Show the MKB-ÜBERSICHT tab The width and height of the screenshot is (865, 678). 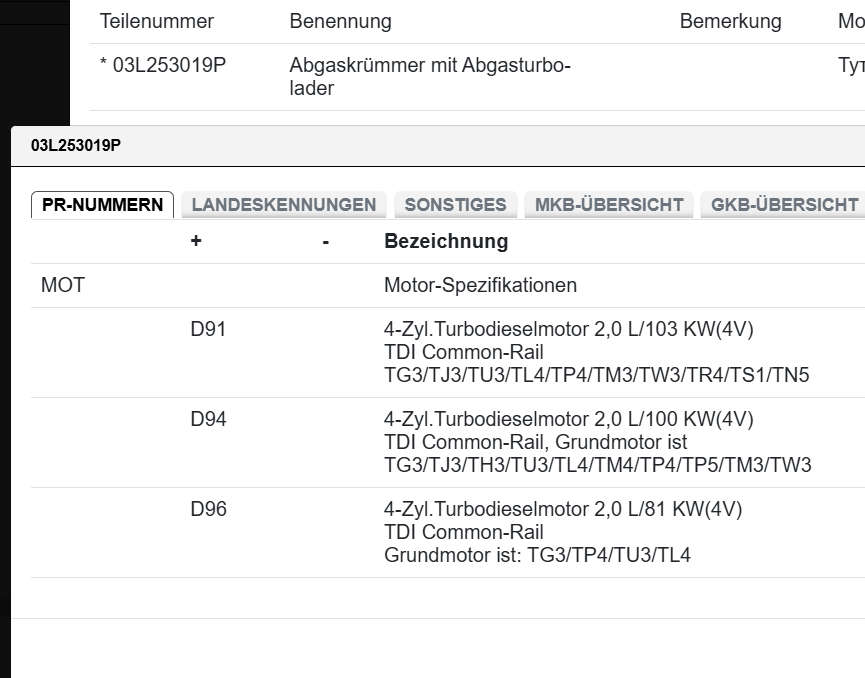(609, 205)
